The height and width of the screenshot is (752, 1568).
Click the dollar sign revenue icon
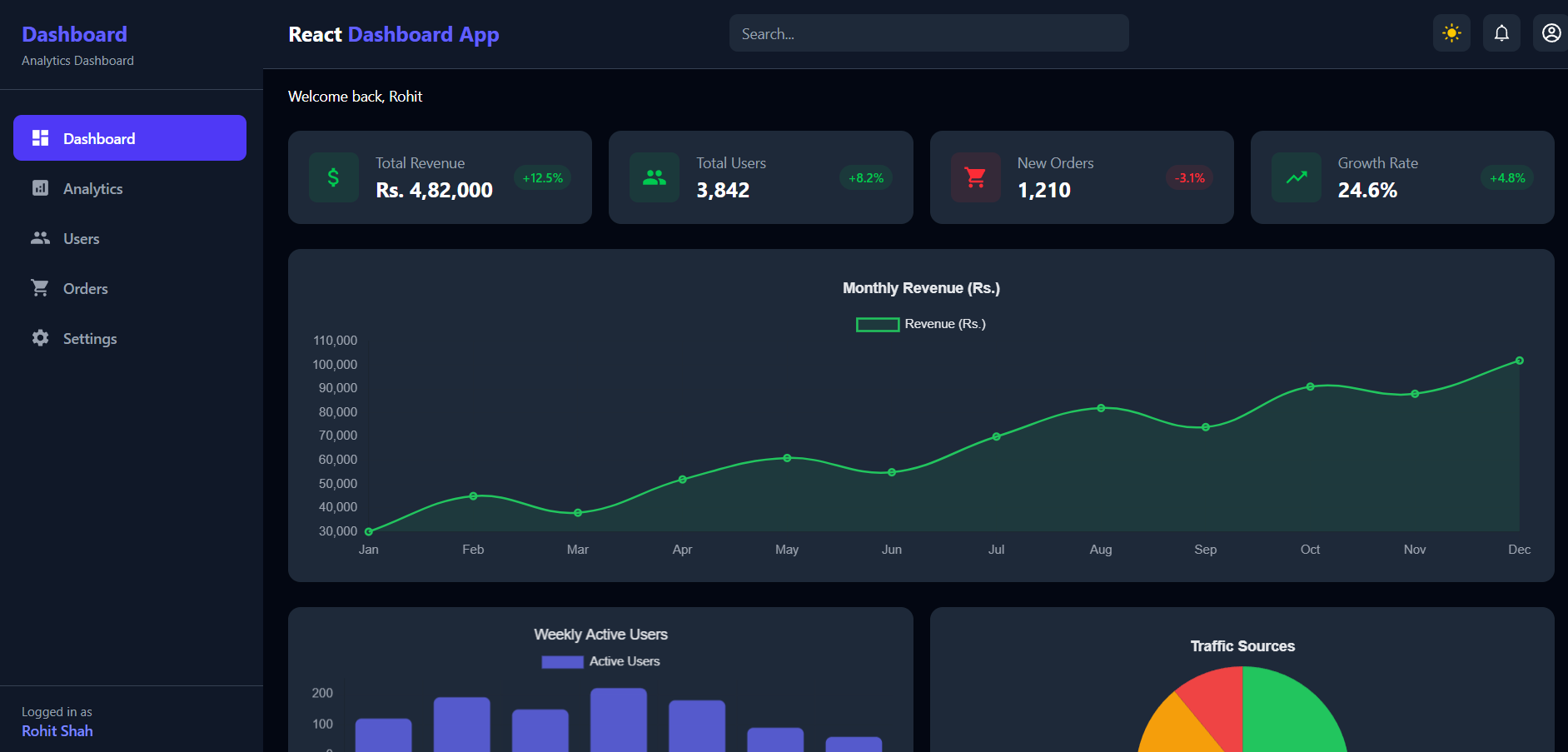tap(333, 177)
